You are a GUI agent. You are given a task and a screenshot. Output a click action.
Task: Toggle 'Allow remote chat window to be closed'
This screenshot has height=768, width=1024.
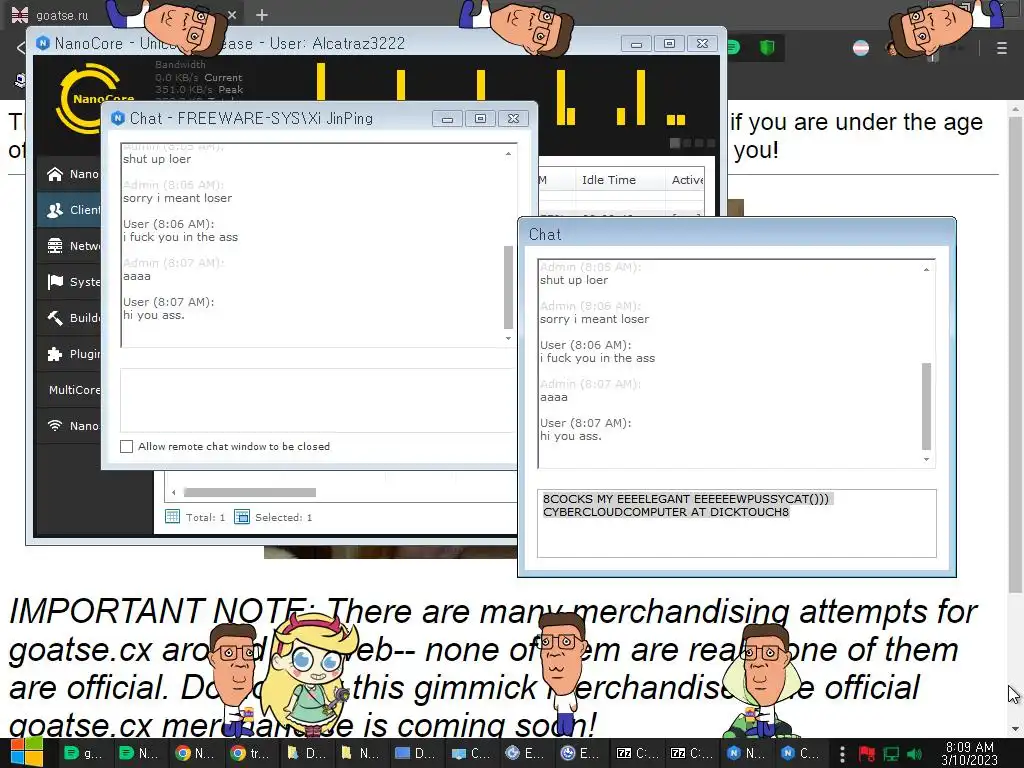tap(127, 446)
